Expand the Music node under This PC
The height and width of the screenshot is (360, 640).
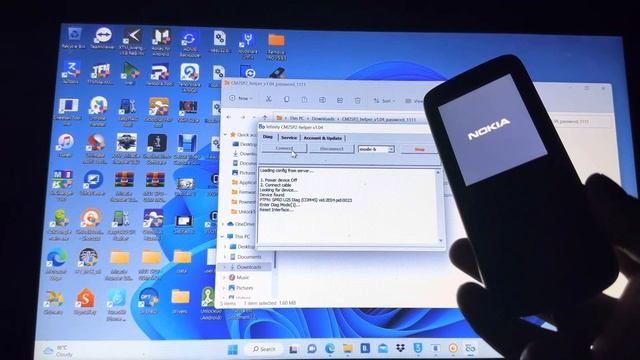pyautogui.click(x=224, y=277)
